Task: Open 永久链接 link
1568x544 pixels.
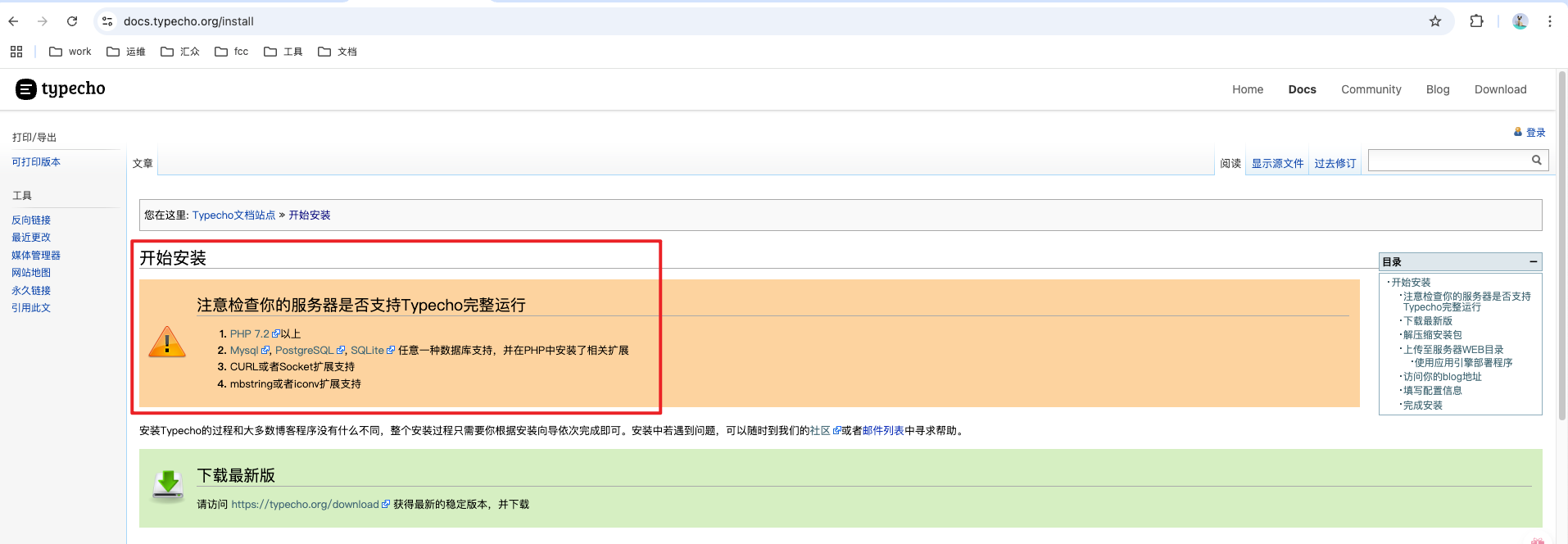Action: (x=31, y=291)
